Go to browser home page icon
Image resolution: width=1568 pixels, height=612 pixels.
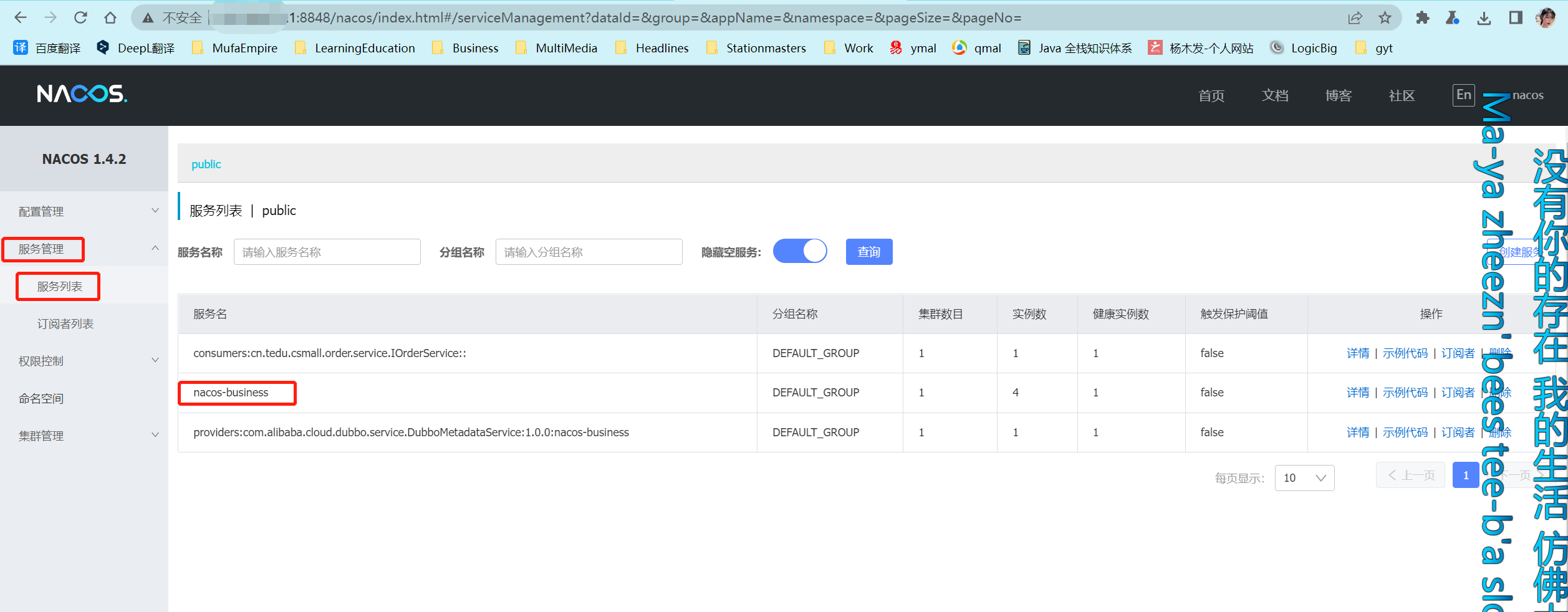[x=110, y=17]
